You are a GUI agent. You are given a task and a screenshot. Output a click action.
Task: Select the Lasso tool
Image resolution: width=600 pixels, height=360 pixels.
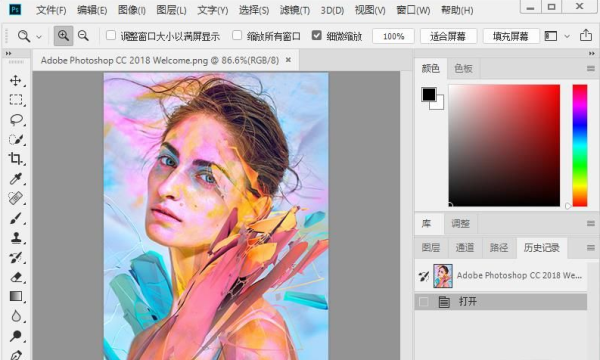click(16, 120)
